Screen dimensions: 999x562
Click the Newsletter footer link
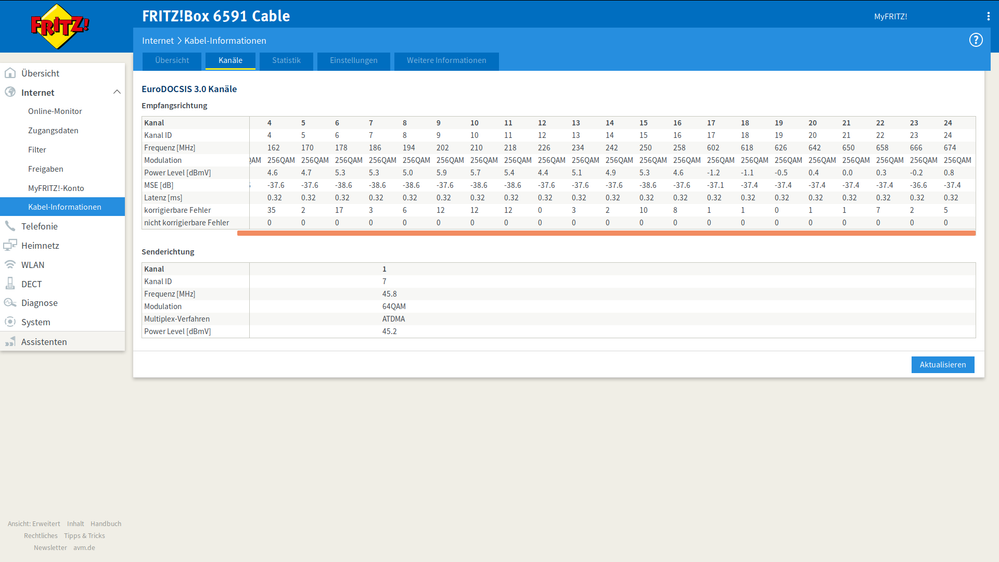[50, 548]
